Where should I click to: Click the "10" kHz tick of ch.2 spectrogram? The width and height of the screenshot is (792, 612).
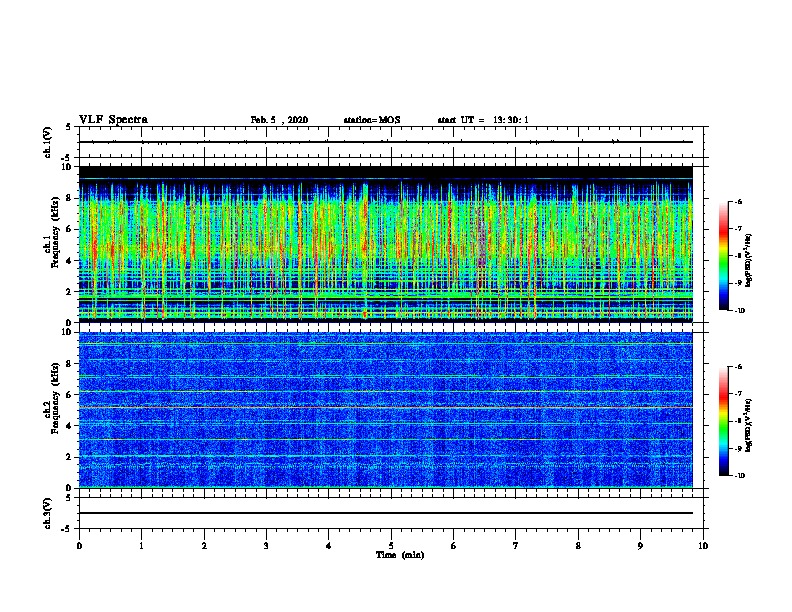67,332
